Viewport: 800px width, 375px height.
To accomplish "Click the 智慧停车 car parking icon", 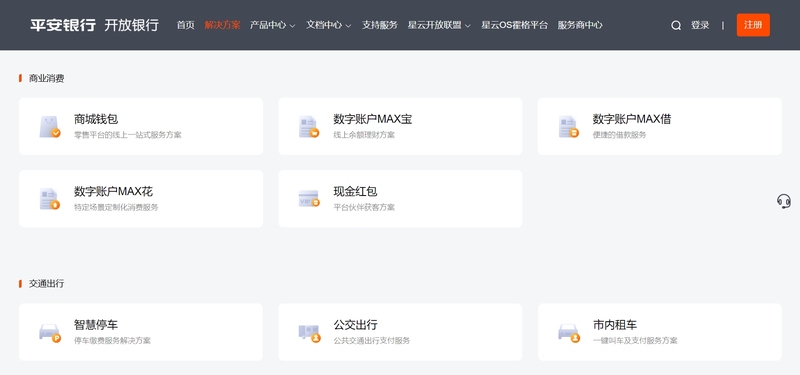I will point(50,333).
